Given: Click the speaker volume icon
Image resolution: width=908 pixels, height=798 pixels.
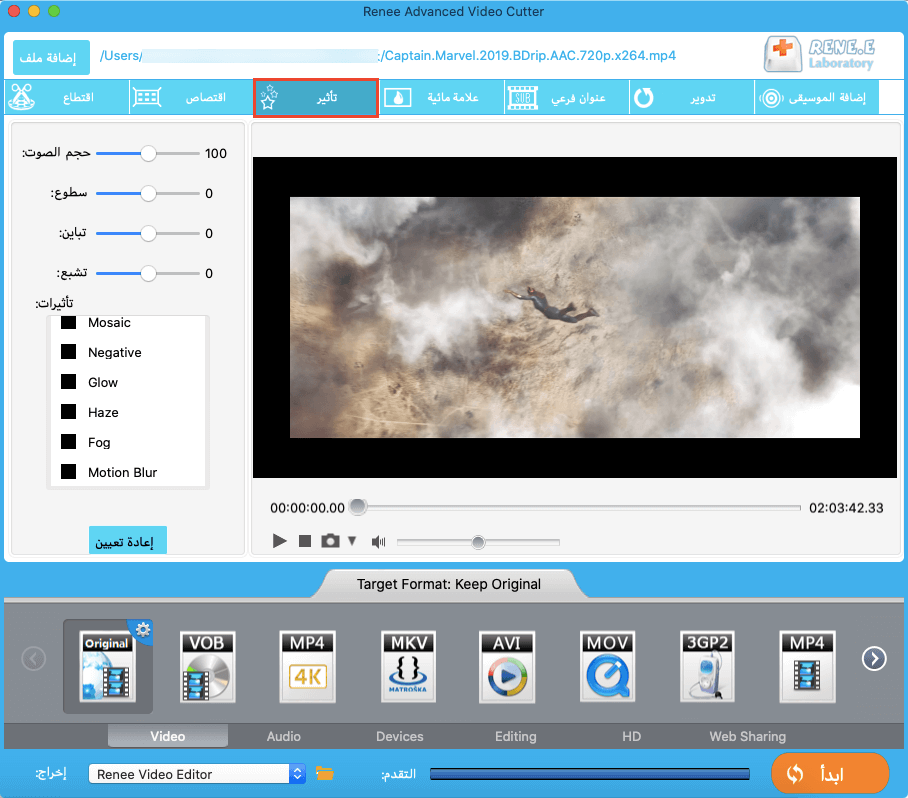Looking at the screenshot, I should [x=379, y=542].
